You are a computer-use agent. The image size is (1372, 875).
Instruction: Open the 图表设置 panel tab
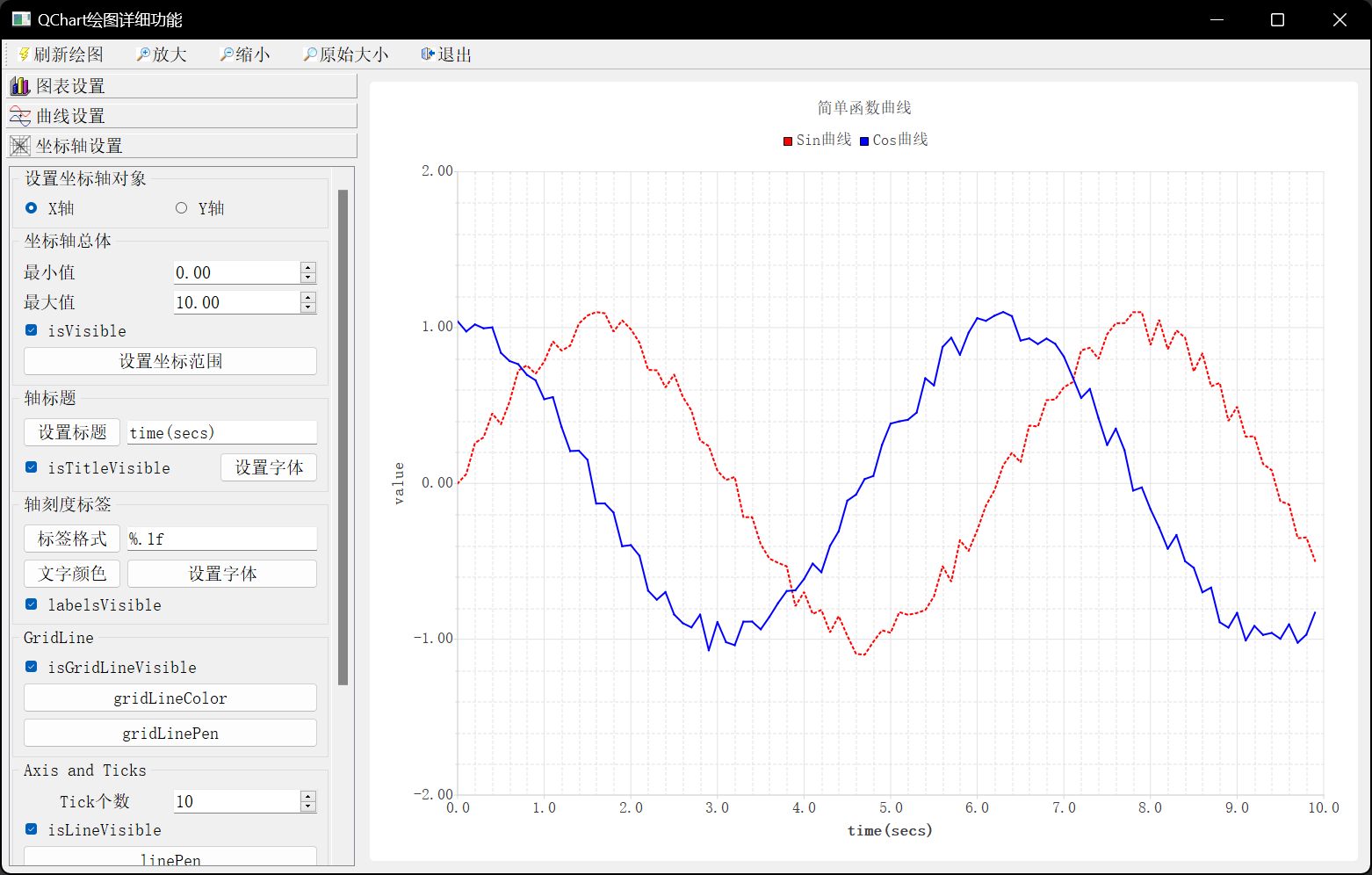point(182,86)
